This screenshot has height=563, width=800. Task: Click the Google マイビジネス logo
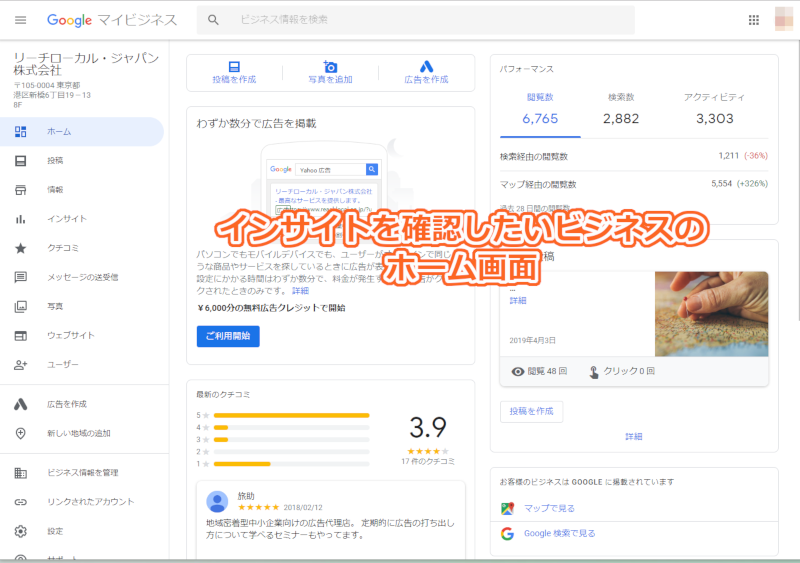tap(112, 20)
